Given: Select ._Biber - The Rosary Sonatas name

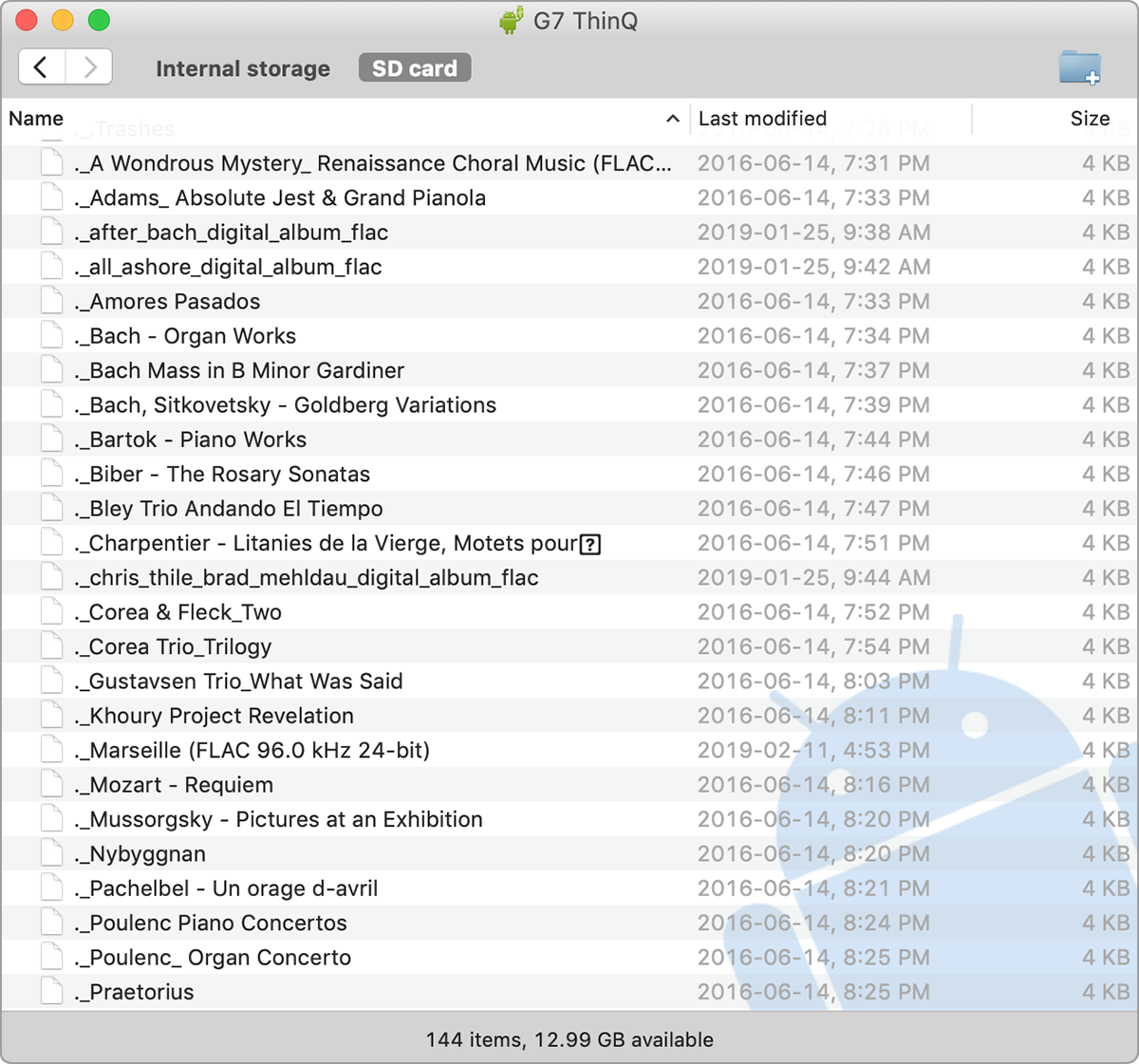Looking at the screenshot, I should [x=222, y=474].
